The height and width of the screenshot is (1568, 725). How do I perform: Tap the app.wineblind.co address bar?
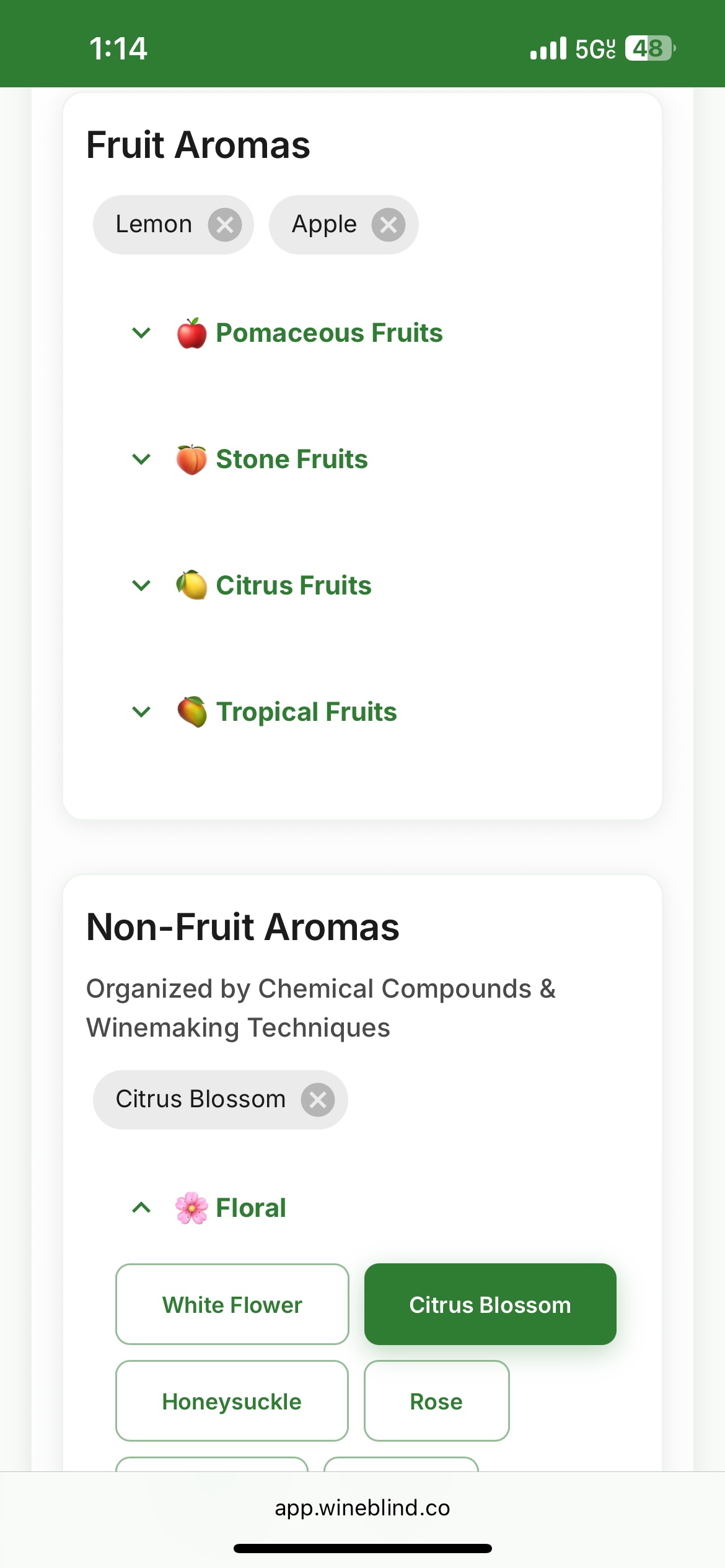pos(362,1507)
